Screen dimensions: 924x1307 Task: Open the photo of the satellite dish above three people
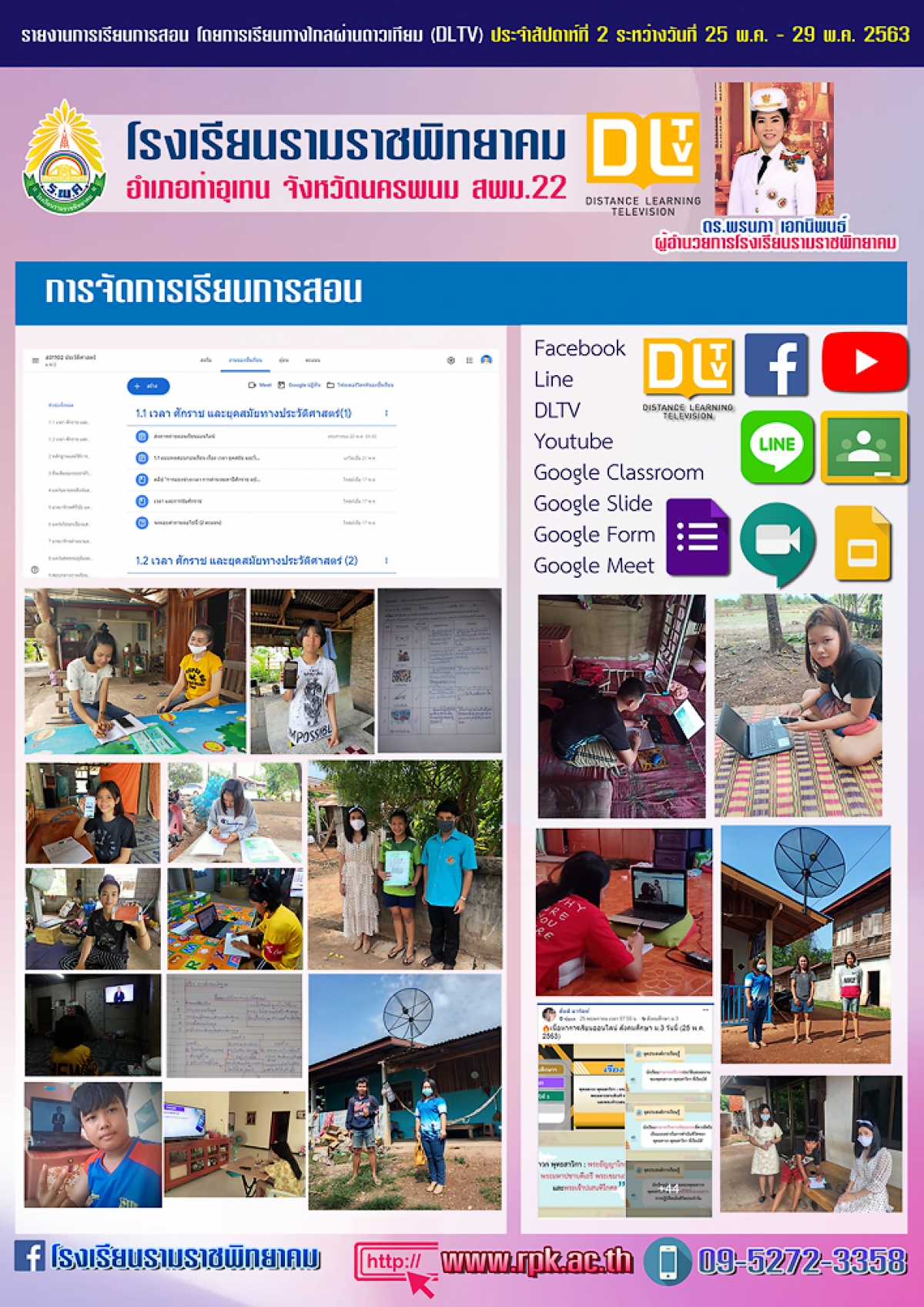[x=805, y=945]
